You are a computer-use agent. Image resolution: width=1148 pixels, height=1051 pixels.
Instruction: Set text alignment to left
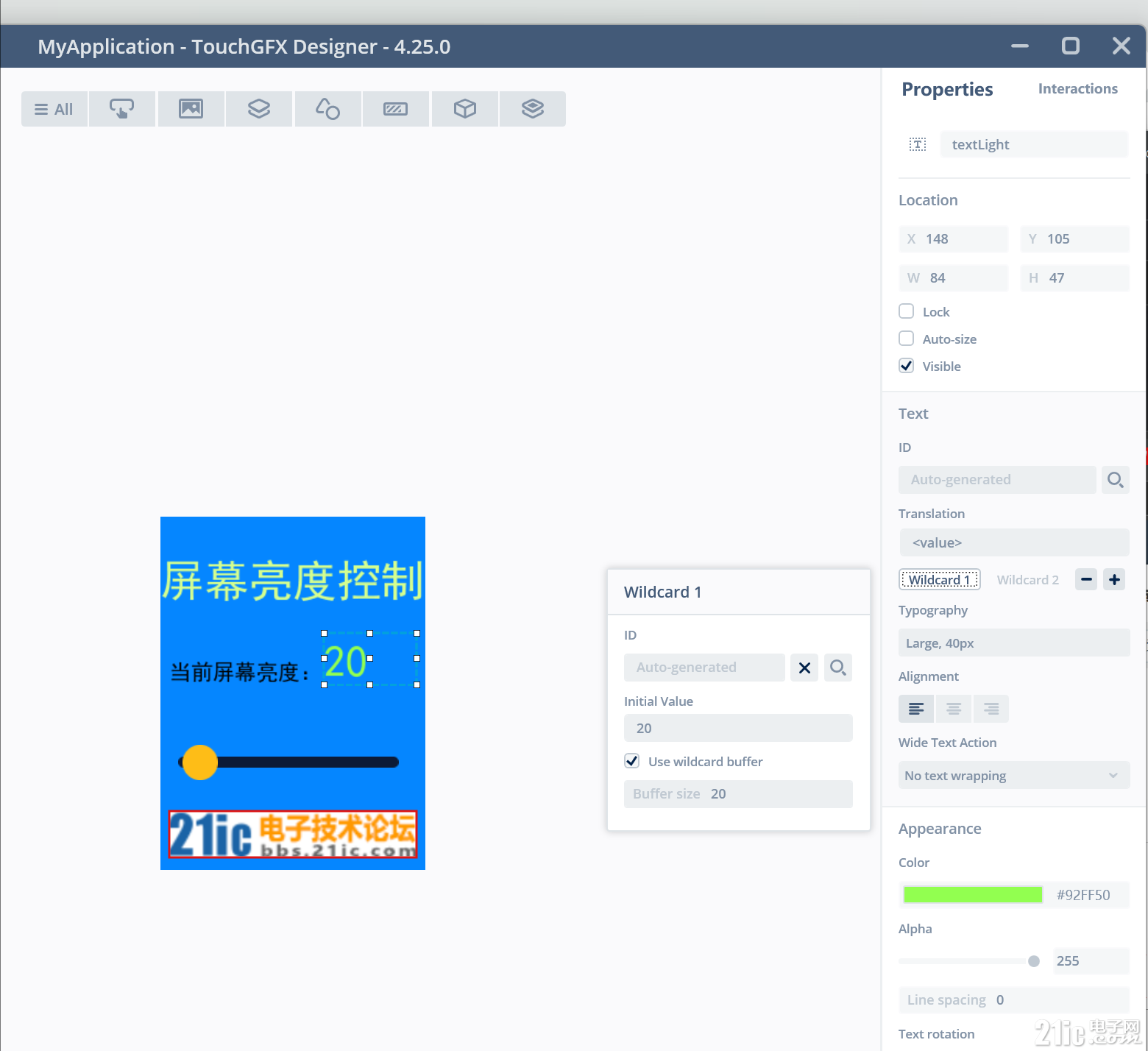point(916,709)
